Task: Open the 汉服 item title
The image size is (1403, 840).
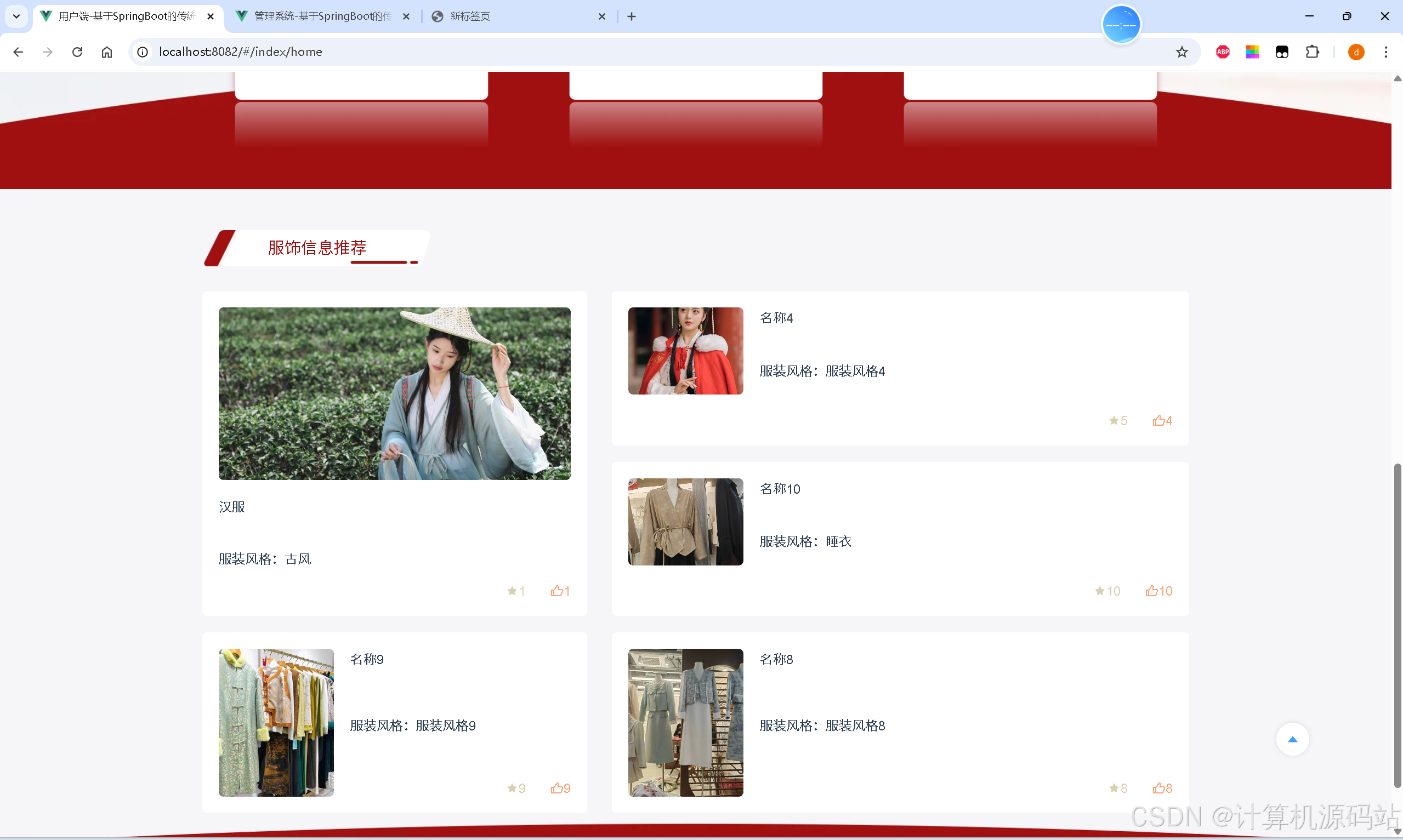Action: click(x=231, y=507)
